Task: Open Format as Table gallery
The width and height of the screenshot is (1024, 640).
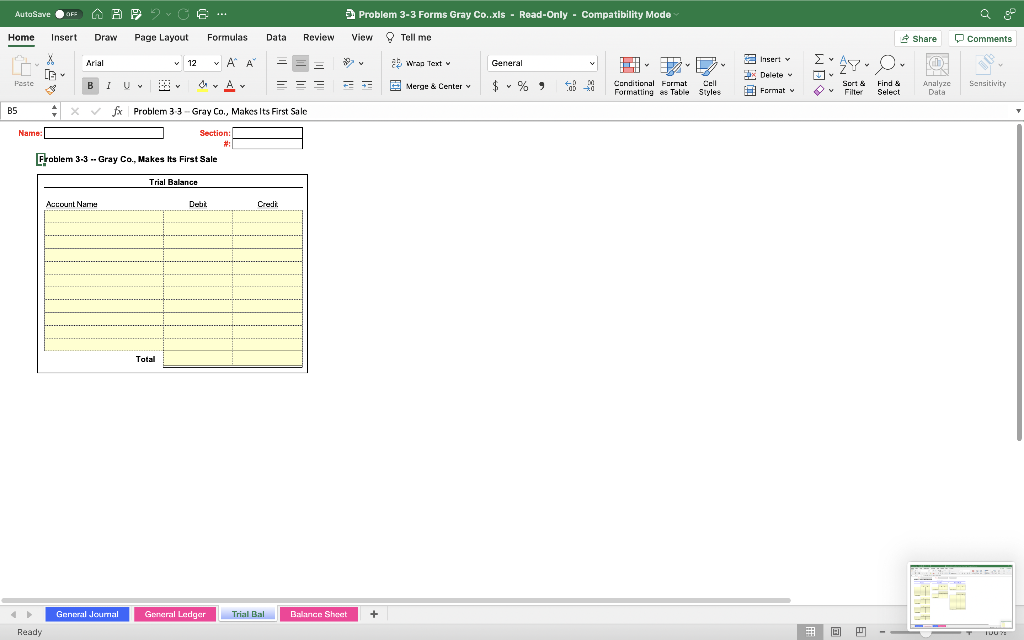Action: [x=674, y=75]
